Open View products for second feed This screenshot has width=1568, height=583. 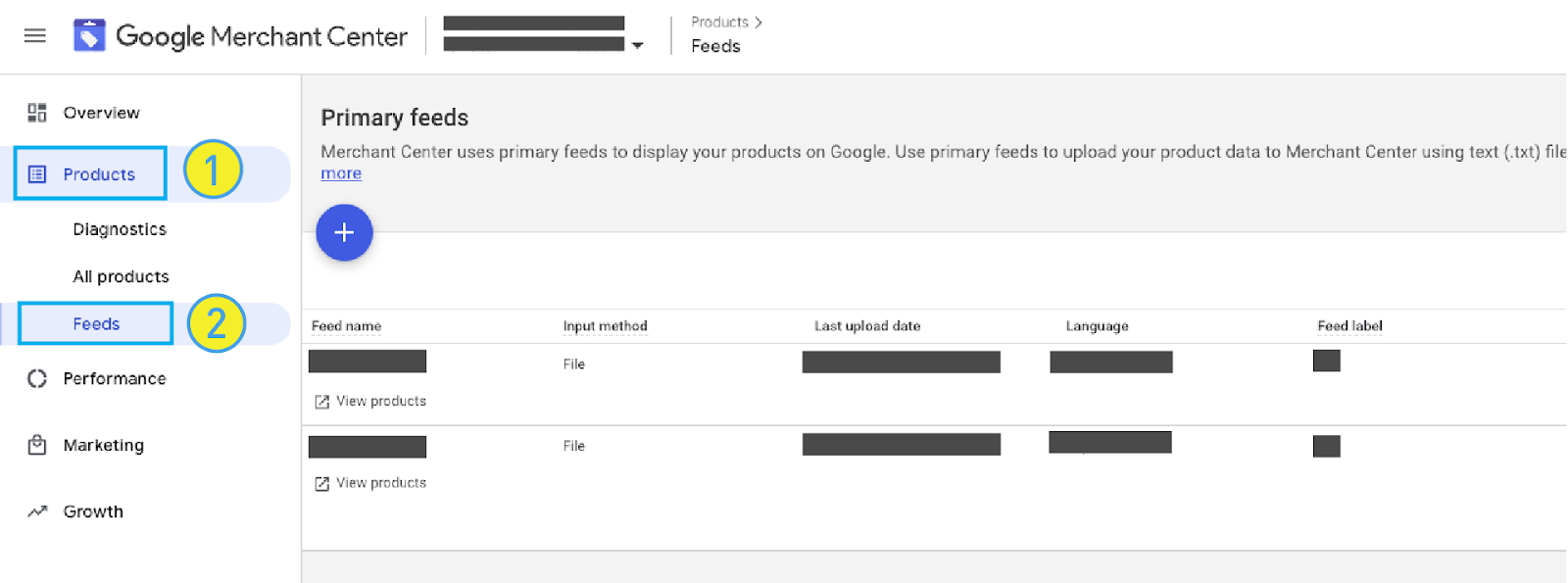tap(370, 483)
